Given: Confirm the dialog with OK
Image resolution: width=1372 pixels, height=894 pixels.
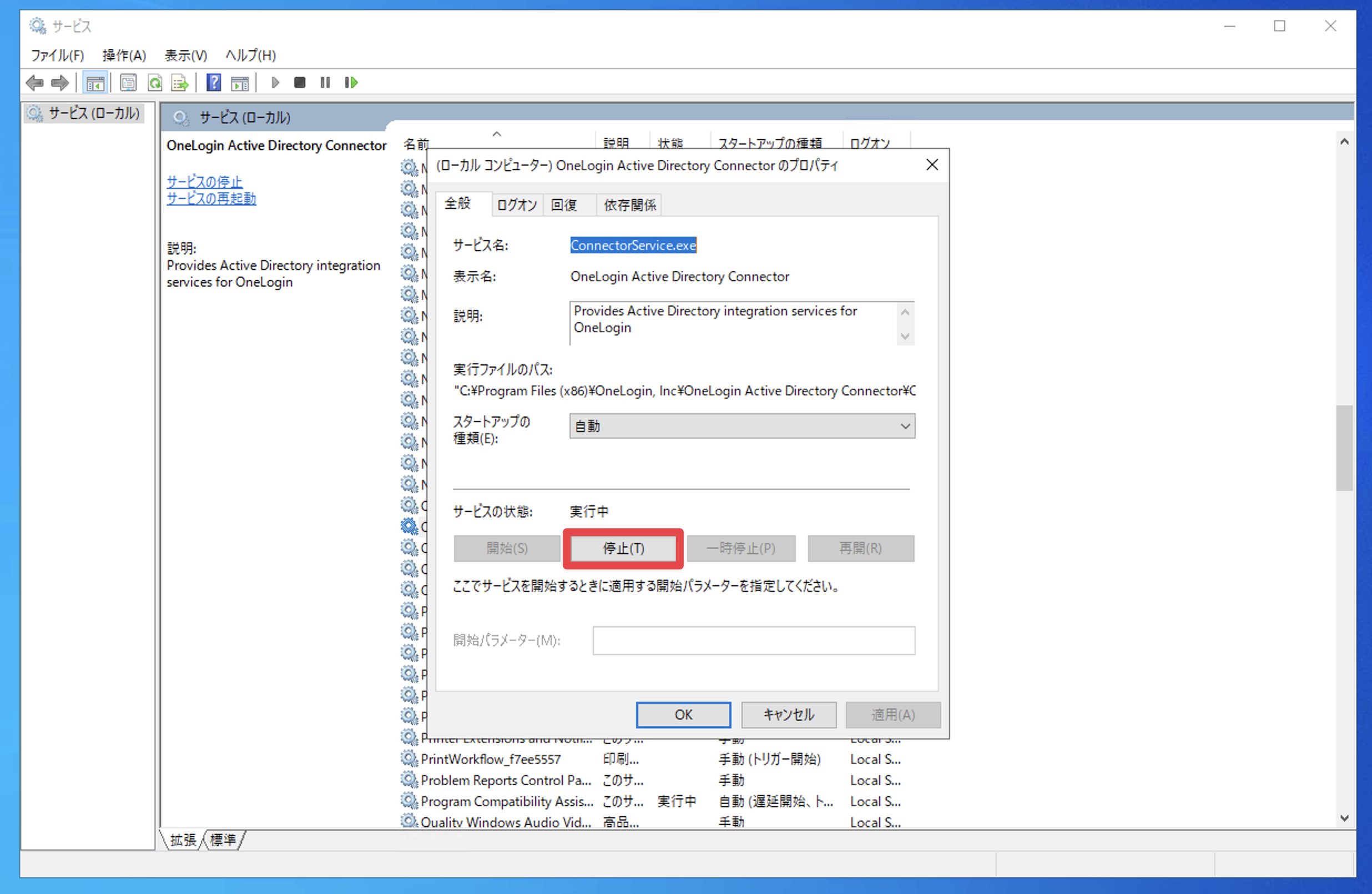Looking at the screenshot, I should pos(683,715).
